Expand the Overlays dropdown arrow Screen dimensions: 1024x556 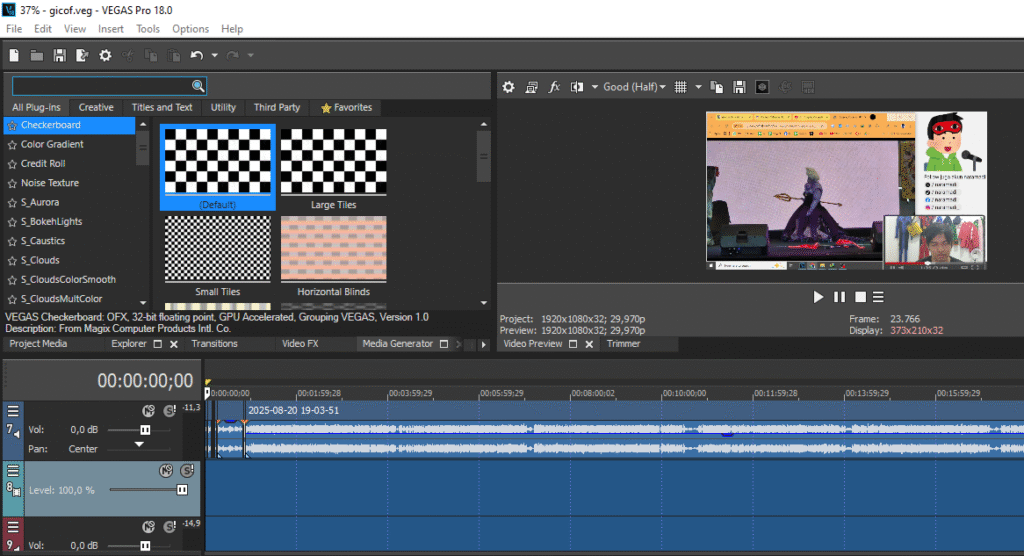click(698, 87)
